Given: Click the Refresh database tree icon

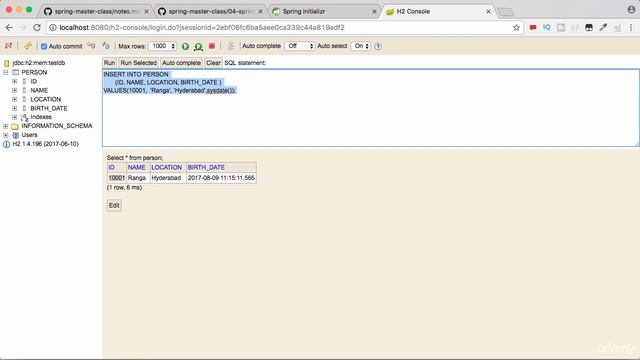Looking at the screenshot, I should (28, 46).
